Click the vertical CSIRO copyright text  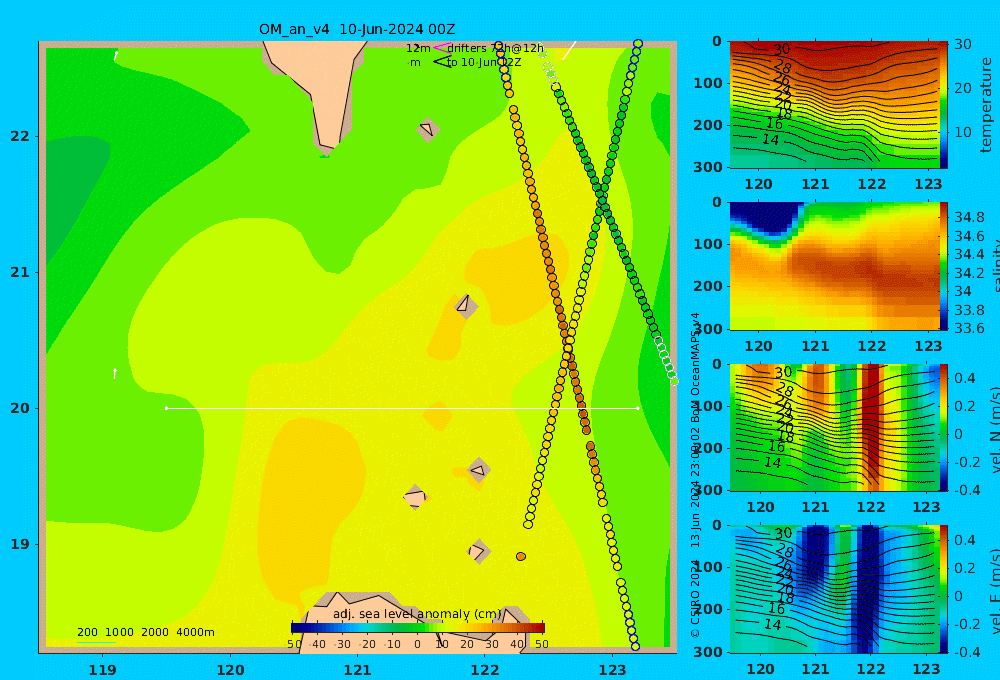695,475
